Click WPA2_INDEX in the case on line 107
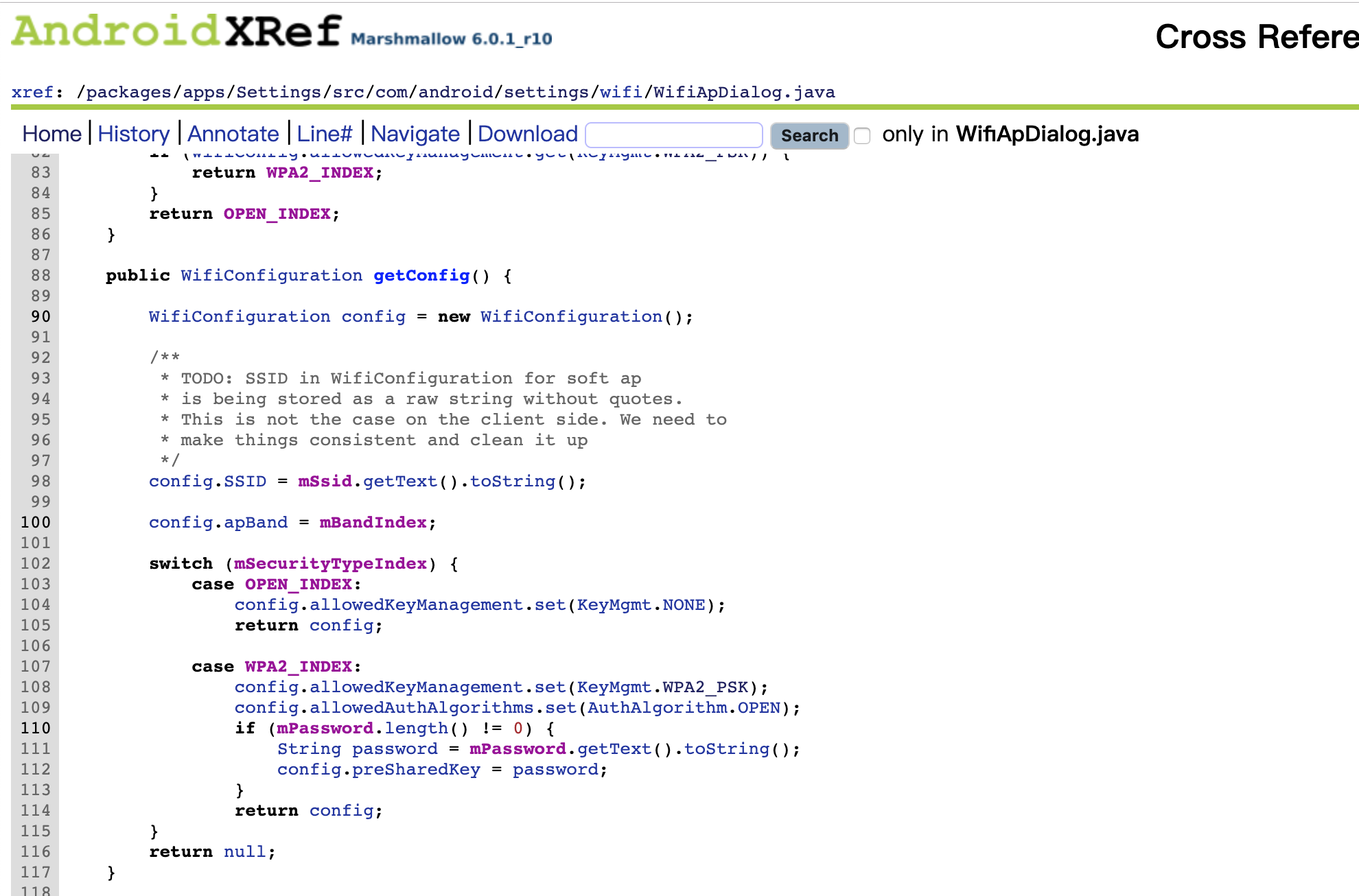 click(x=299, y=666)
